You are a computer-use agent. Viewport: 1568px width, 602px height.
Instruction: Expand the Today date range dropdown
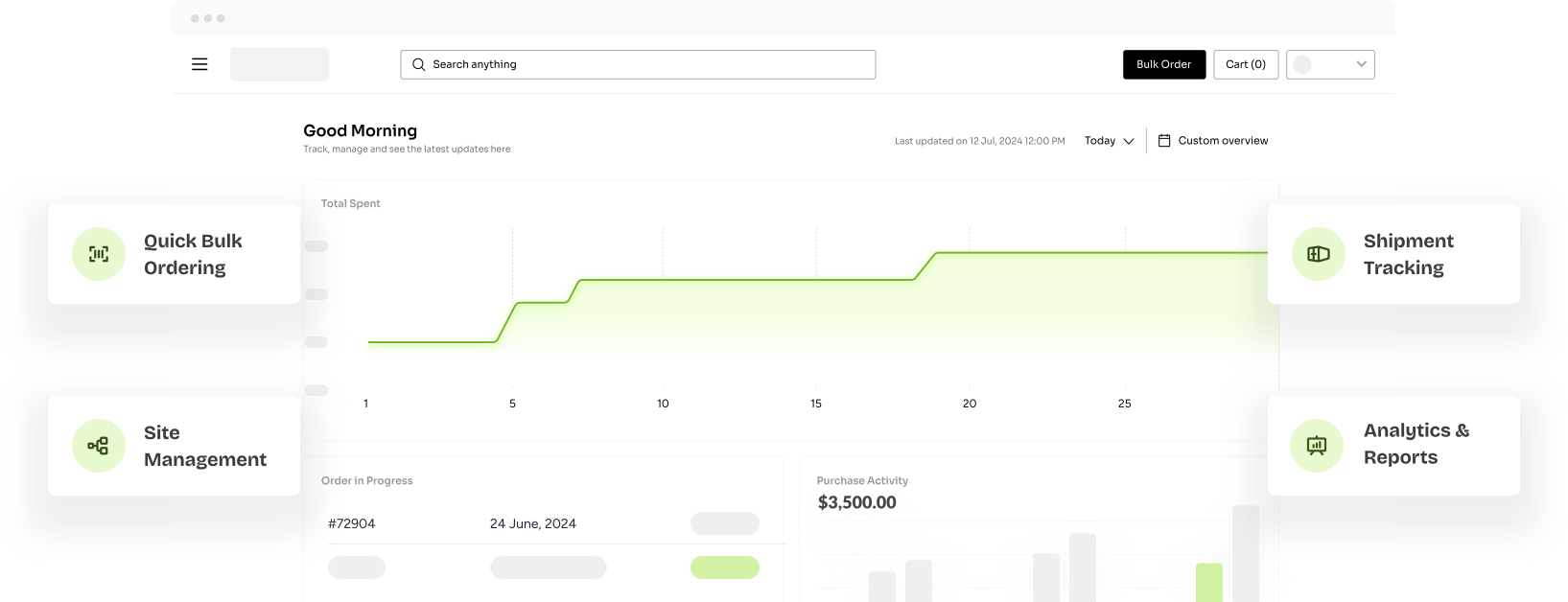pos(1109,141)
